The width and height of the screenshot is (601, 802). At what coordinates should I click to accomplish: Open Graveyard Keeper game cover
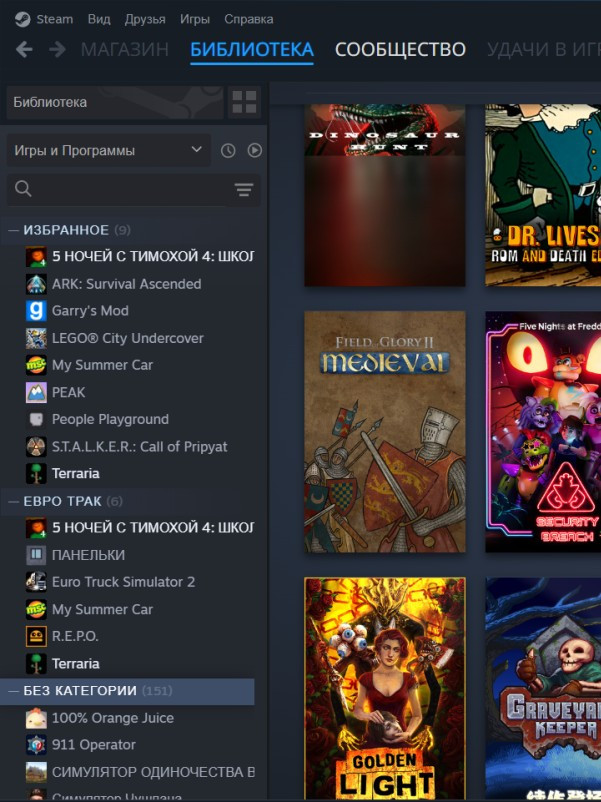point(543,688)
